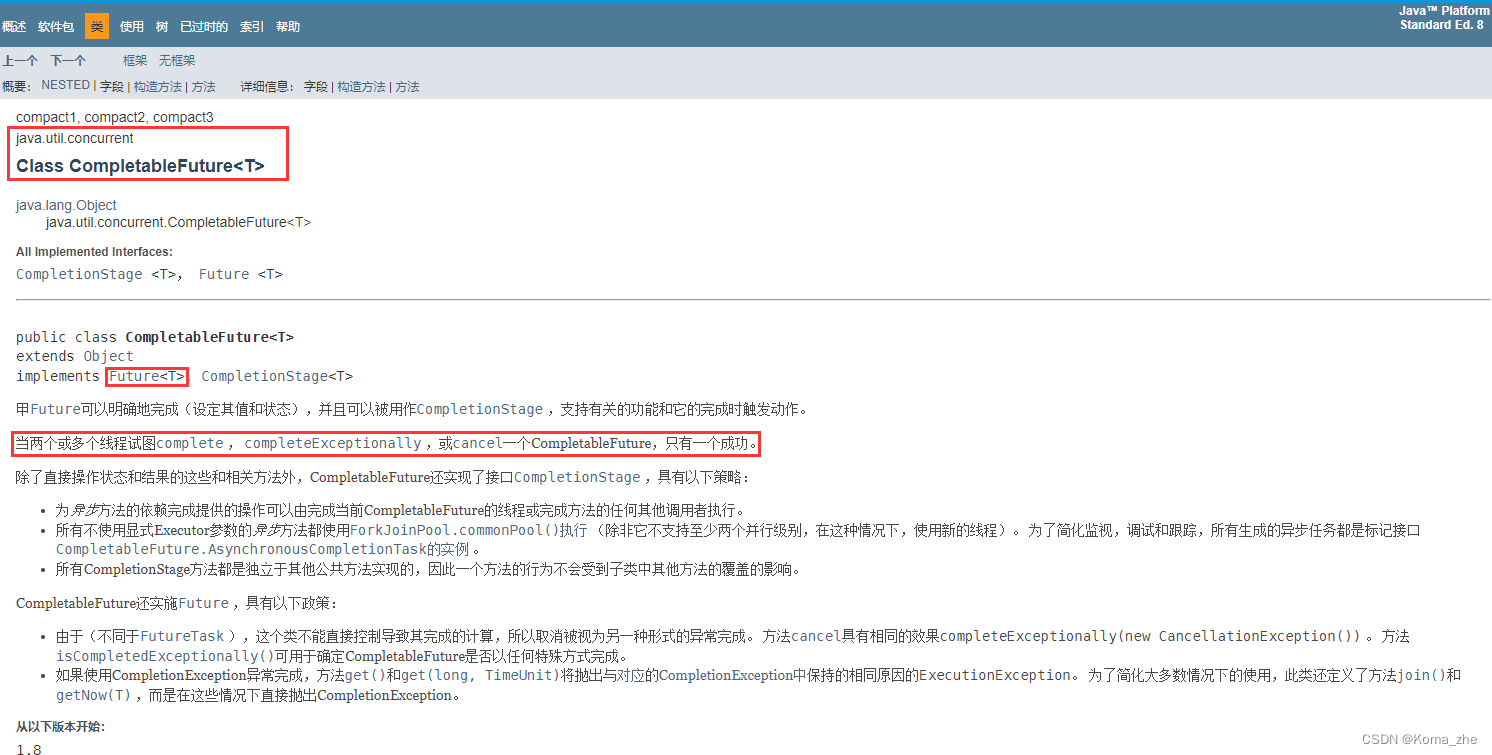This screenshot has width=1492, height=755.
Task: Click Future after CompletableFuture还实施
Action: point(204,603)
